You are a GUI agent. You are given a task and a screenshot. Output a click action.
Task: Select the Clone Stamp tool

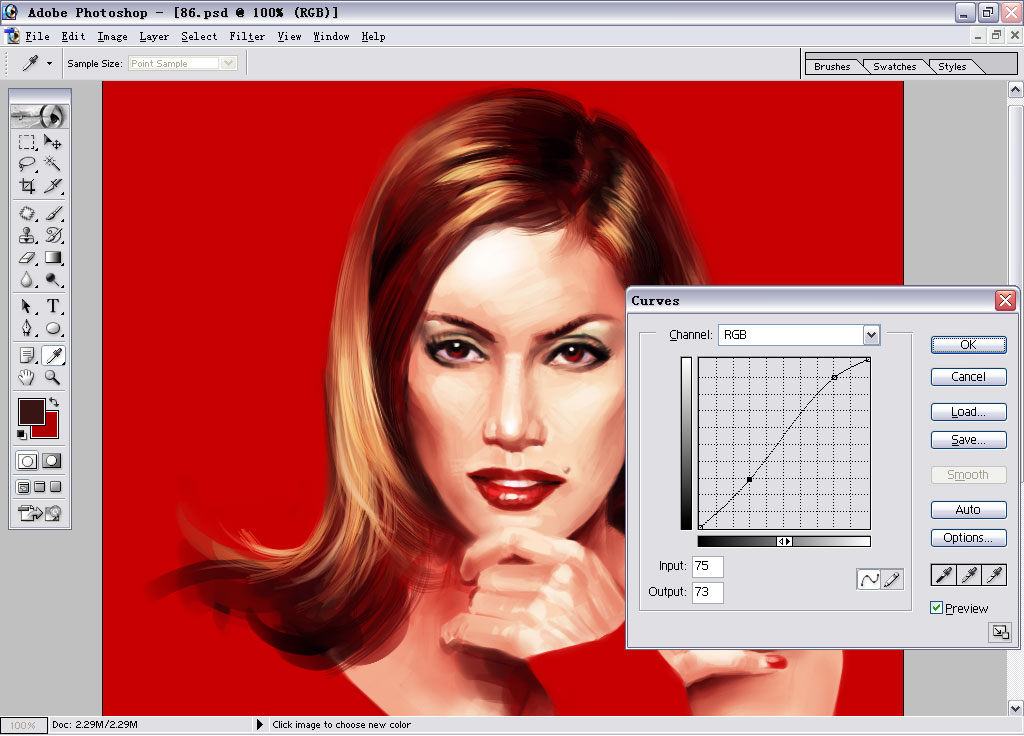coord(27,235)
